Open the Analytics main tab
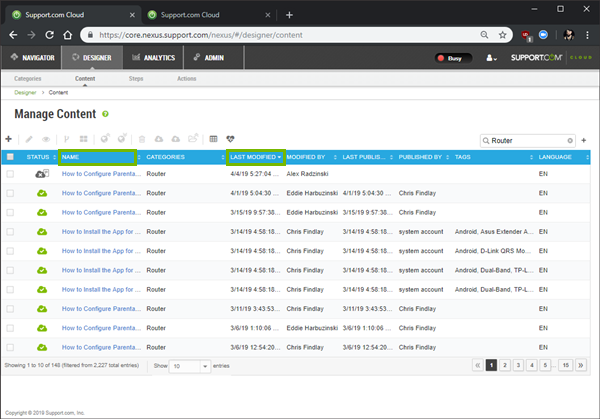Viewport: 600px width, 419px height. pos(153,58)
